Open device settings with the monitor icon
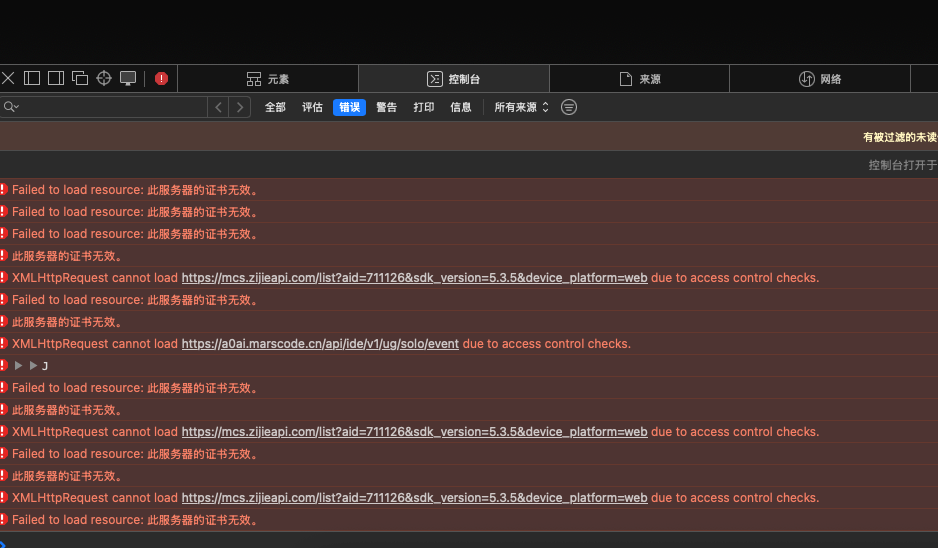The height and width of the screenshot is (548, 938). [128, 78]
